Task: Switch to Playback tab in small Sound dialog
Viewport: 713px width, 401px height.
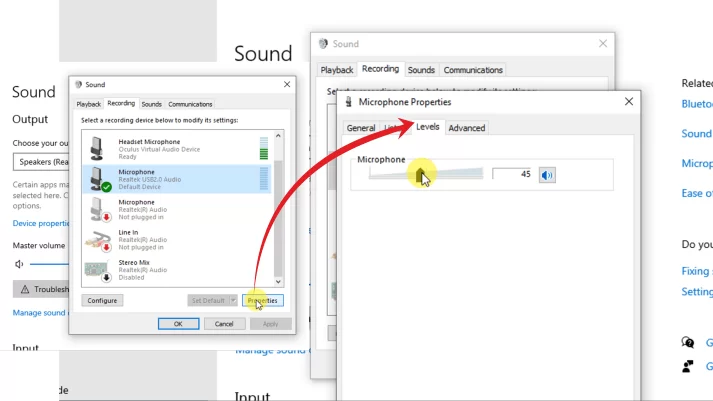Action: [x=89, y=104]
